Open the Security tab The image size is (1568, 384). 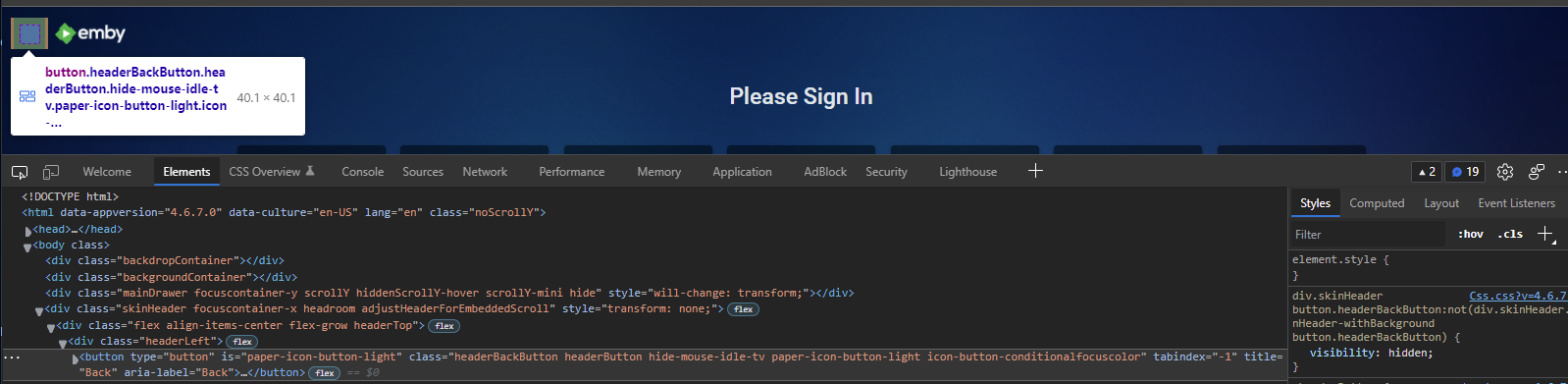point(886,172)
